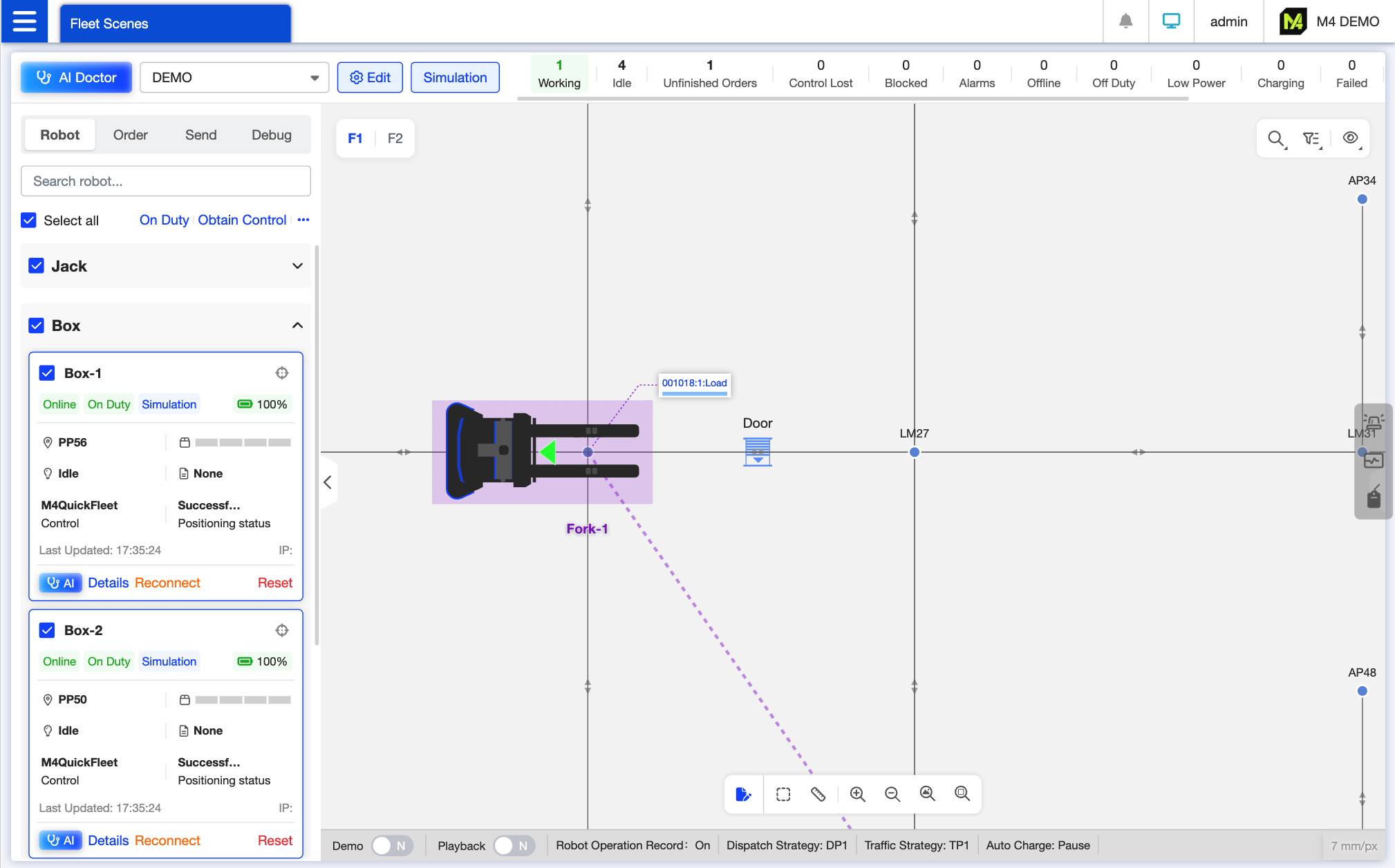Viewport: 1395px width, 868px height.
Task: Click the Search robot input field
Action: [x=166, y=181]
